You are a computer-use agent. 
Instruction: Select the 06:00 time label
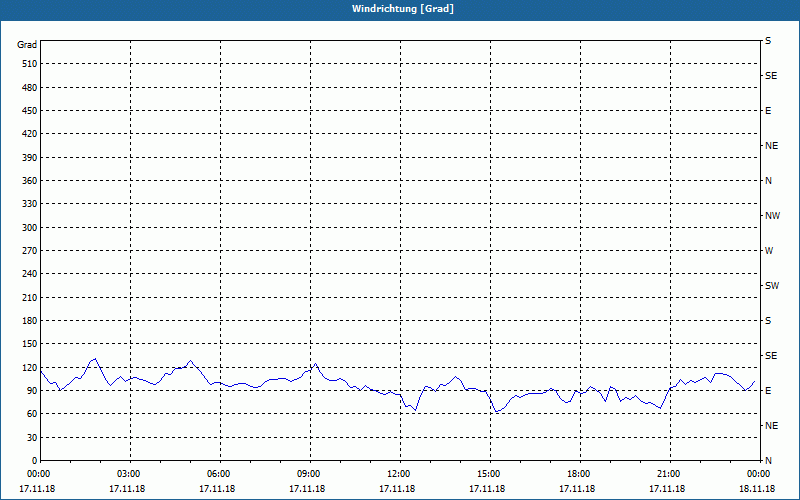[x=219, y=474]
